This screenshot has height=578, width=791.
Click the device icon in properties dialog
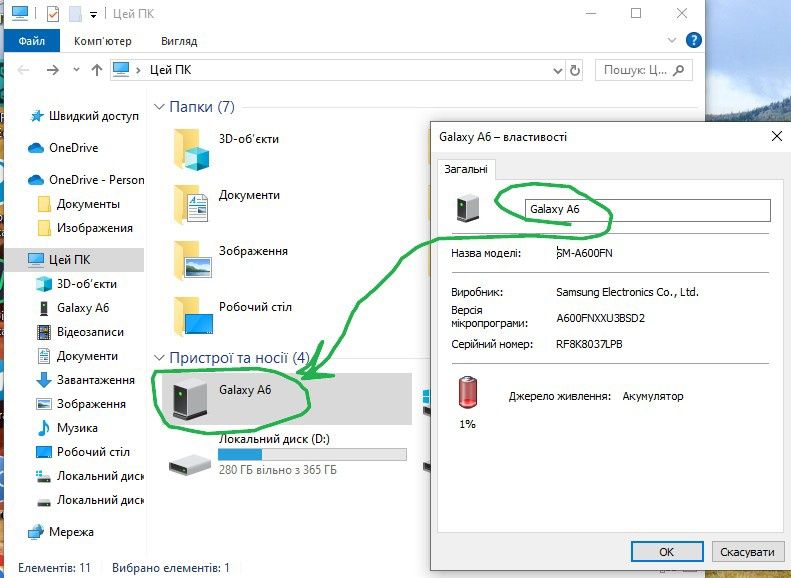[x=468, y=208]
